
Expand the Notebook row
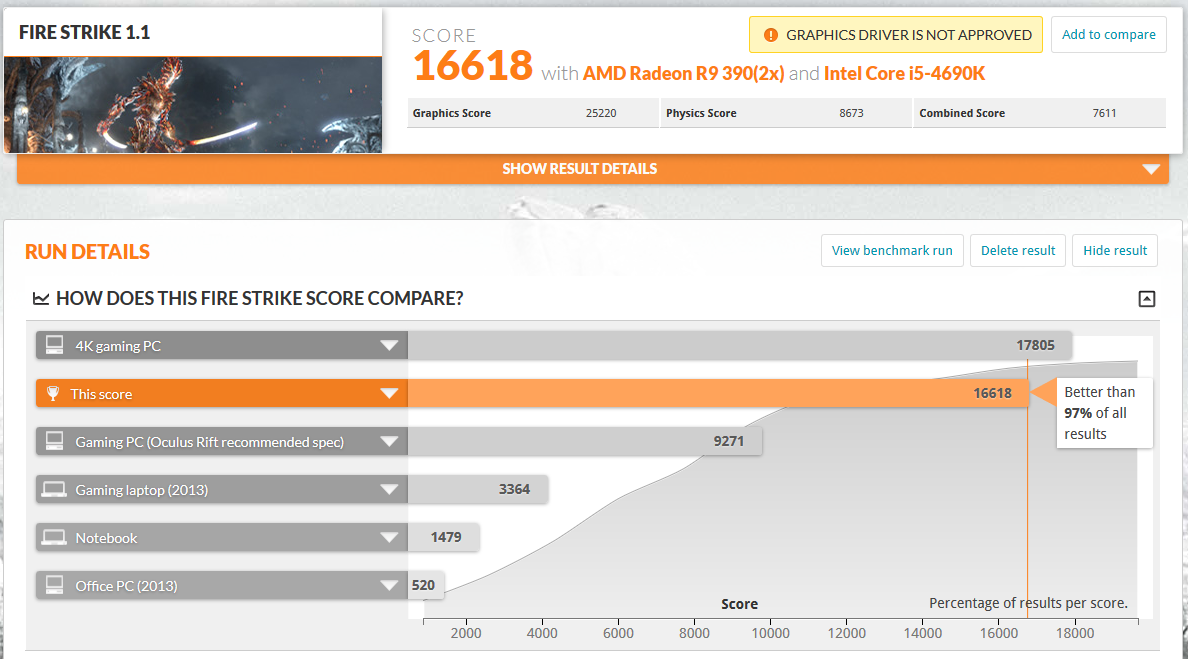tap(389, 538)
